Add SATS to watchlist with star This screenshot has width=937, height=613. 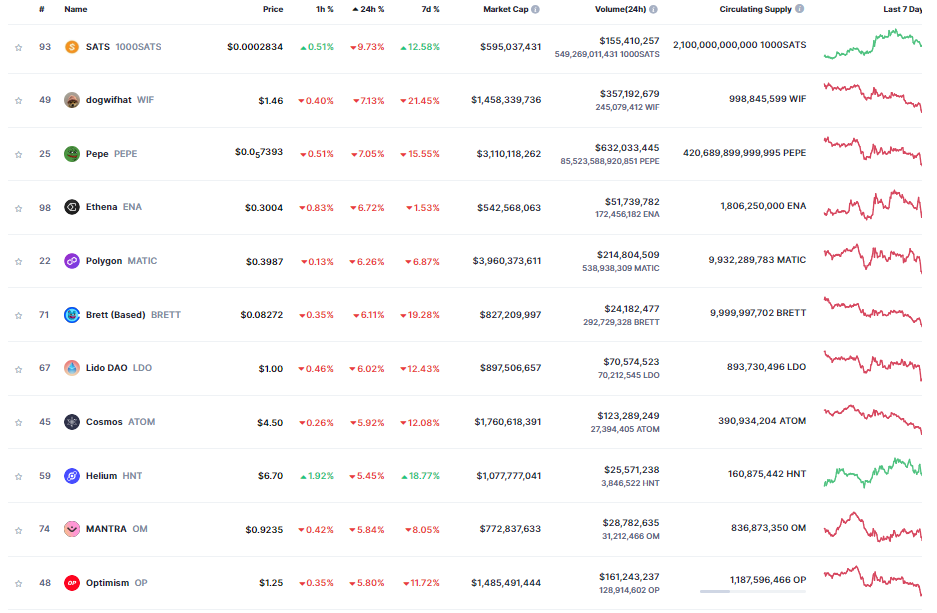pos(19,47)
